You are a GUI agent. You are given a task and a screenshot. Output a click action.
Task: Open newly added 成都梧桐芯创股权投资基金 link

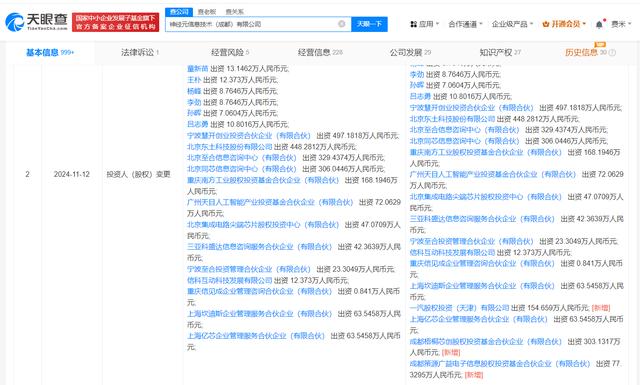coord(486,341)
